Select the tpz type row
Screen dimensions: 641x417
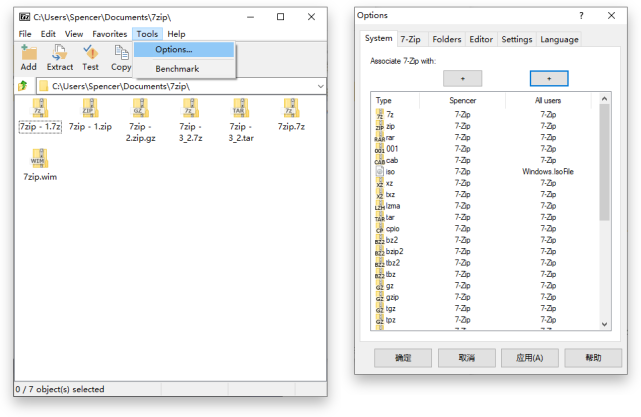(486, 320)
